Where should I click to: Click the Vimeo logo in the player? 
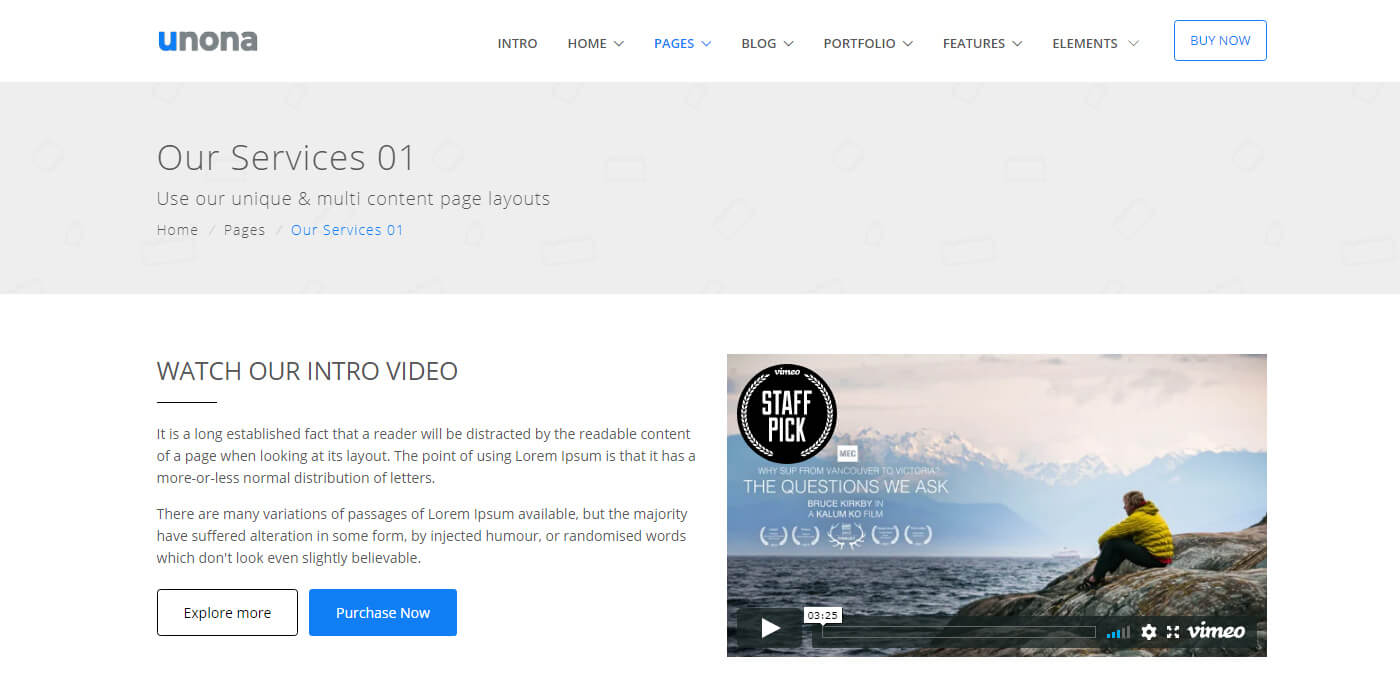point(1216,631)
